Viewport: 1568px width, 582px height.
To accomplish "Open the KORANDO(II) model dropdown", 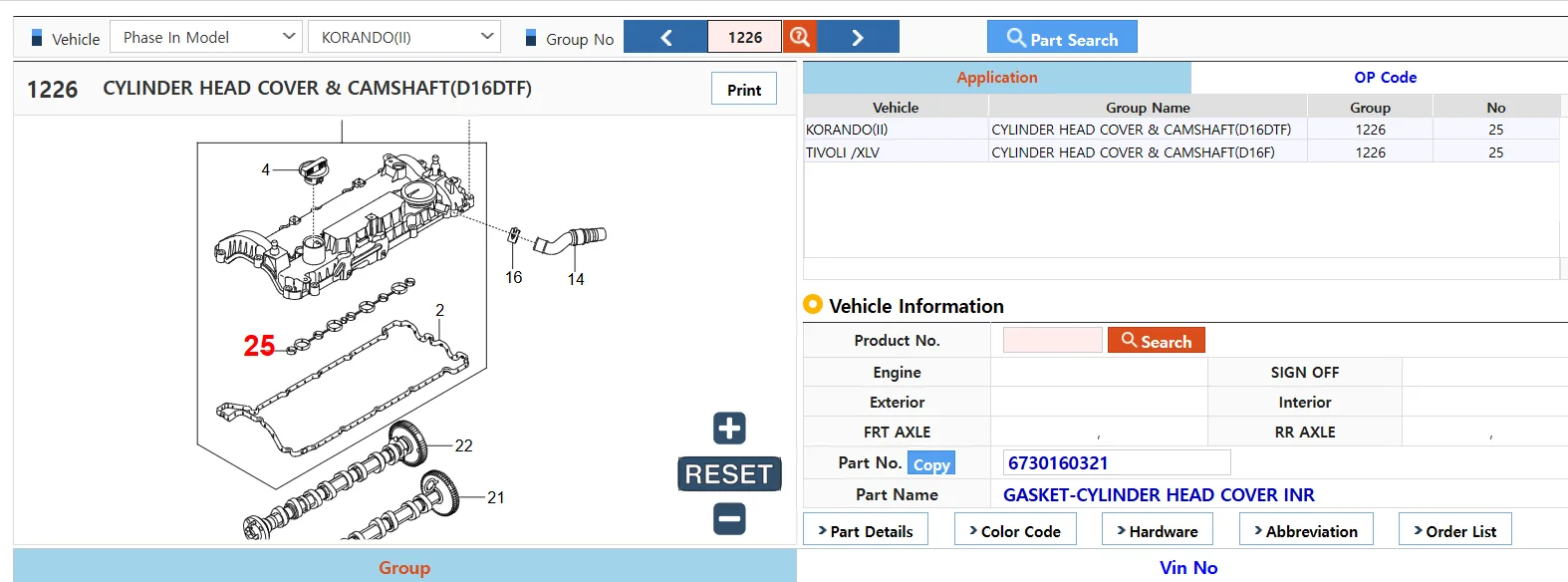I will point(404,37).
